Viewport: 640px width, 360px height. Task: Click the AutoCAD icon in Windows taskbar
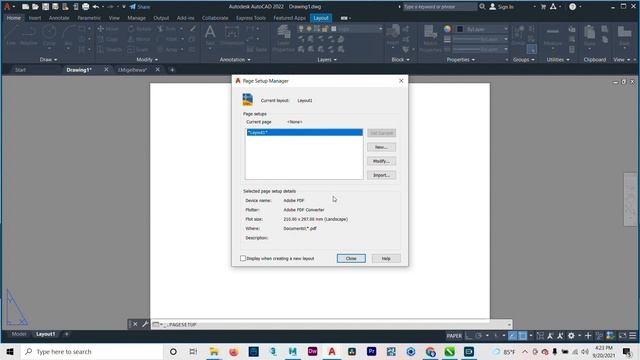[332, 351]
